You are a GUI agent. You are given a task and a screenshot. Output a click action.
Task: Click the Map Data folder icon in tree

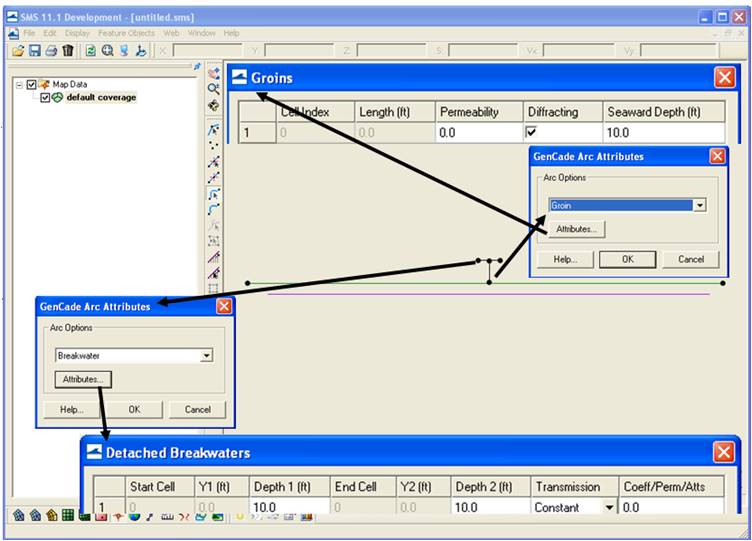pos(44,84)
